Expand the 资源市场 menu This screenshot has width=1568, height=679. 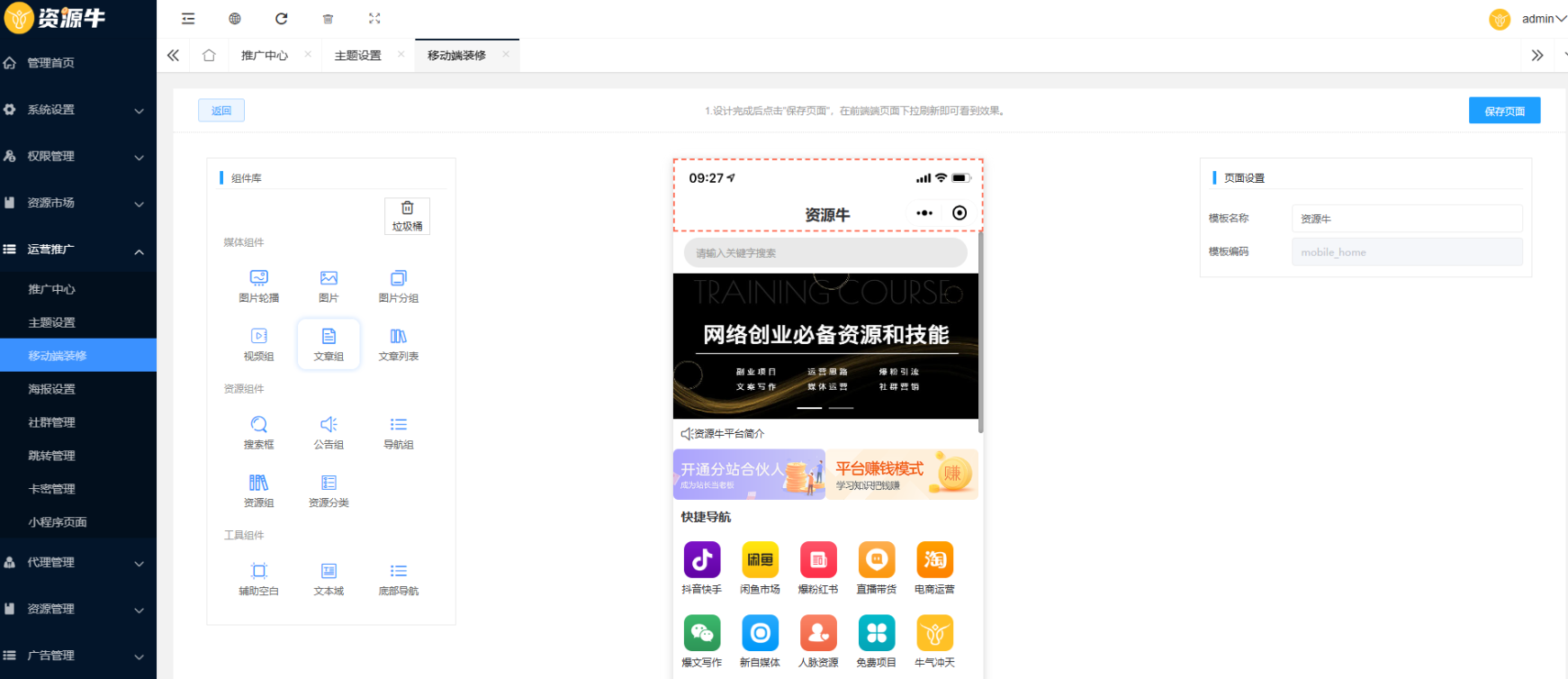pos(78,204)
